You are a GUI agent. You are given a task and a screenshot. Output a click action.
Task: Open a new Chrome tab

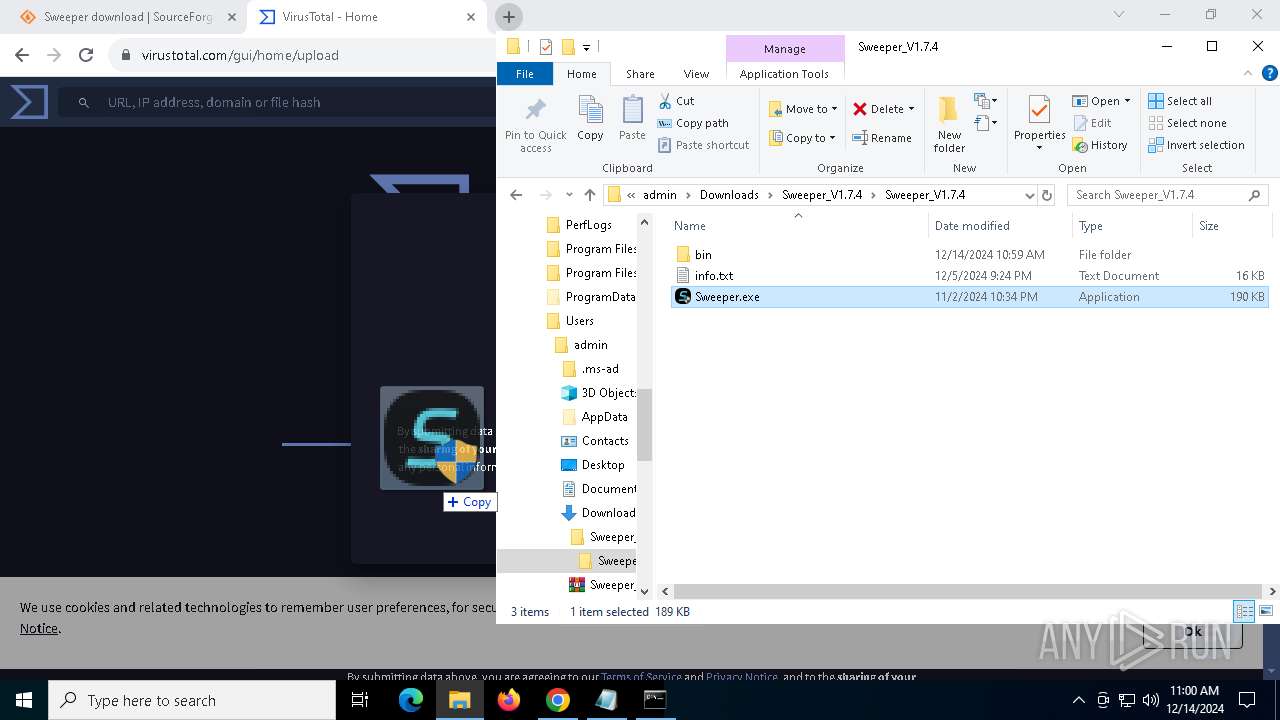point(508,17)
